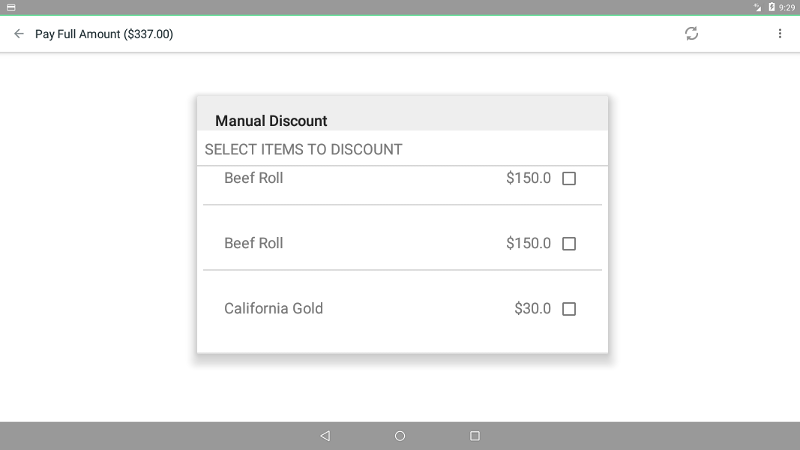Image resolution: width=800 pixels, height=450 pixels.
Task: Select the California Gold item label
Action: click(273, 308)
